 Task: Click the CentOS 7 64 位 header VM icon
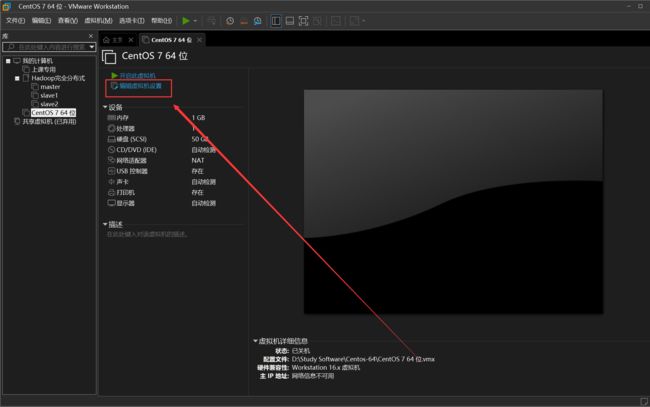109,57
